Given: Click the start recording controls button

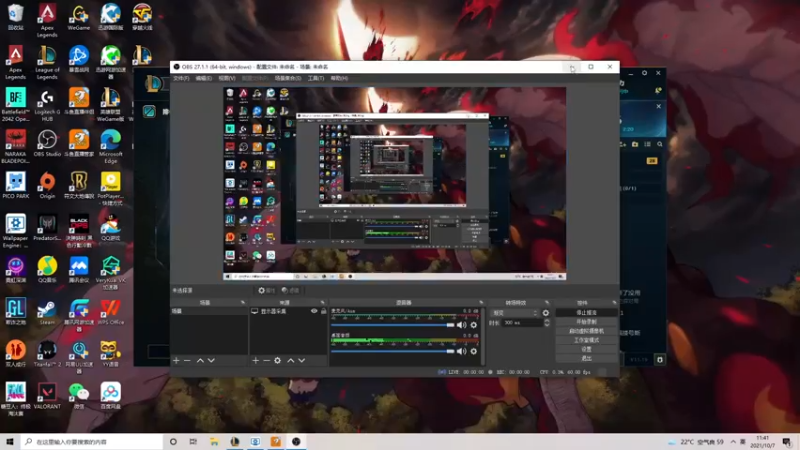Looking at the screenshot, I should point(586,321).
